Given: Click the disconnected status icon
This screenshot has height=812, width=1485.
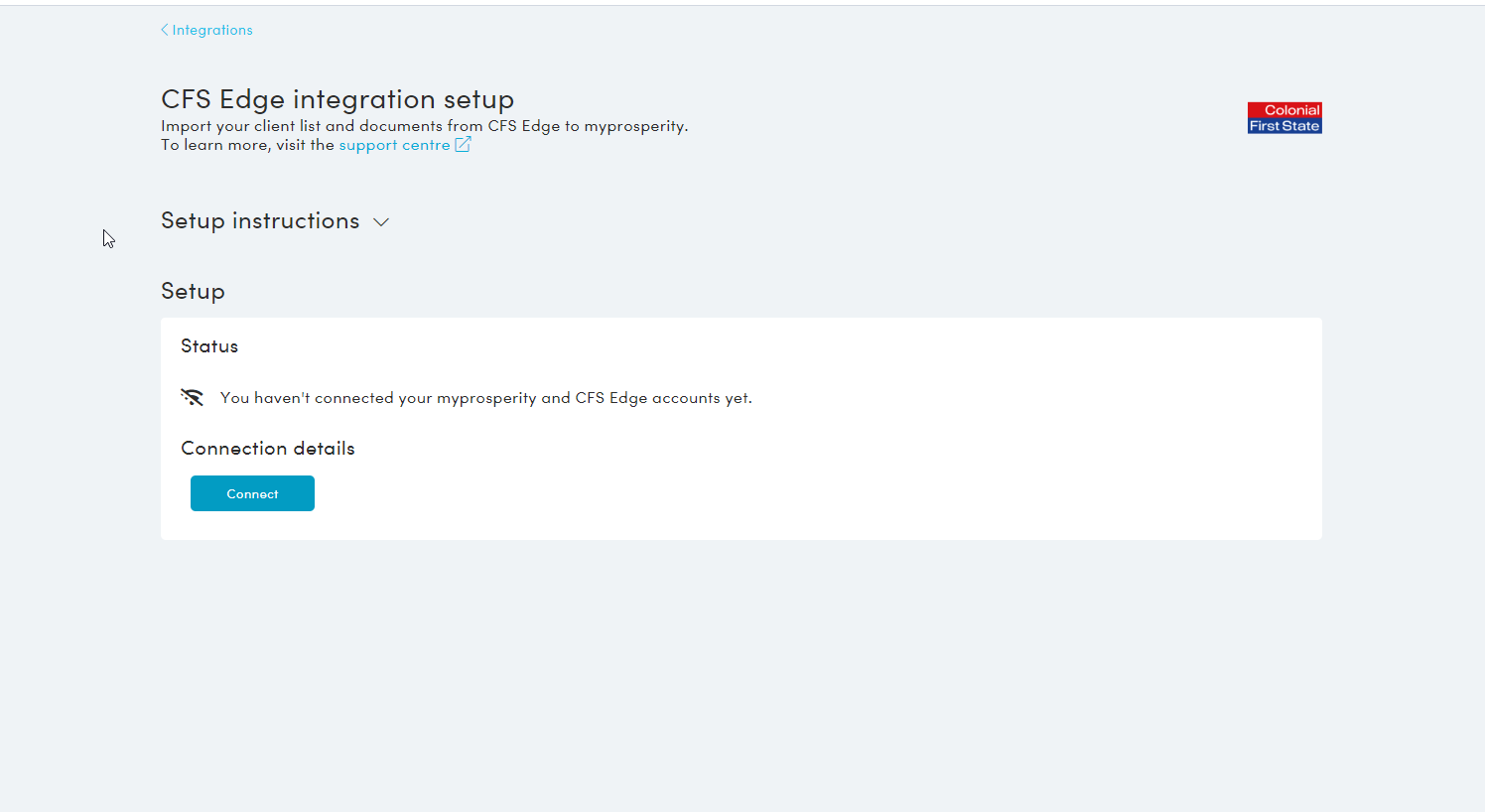Looking at the screenshot, I should tap(193, 397).
